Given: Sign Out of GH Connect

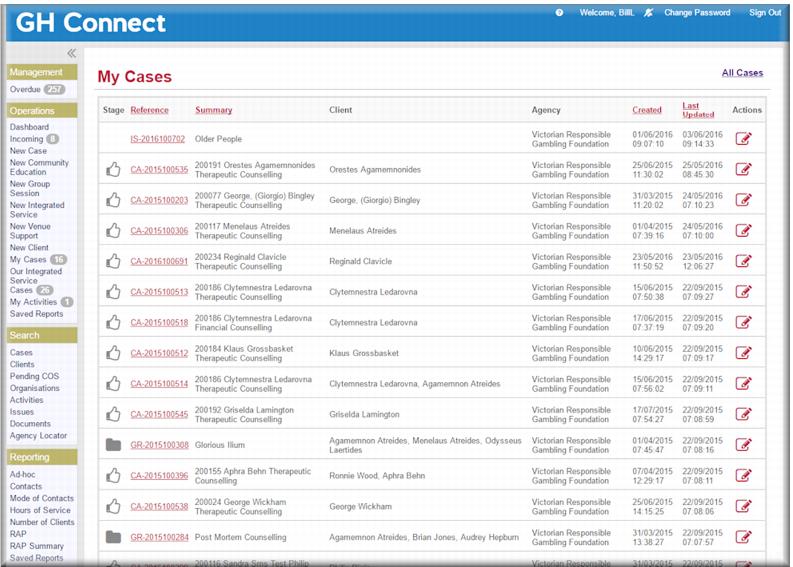Looking at the screenshot, I should (765, 13).
